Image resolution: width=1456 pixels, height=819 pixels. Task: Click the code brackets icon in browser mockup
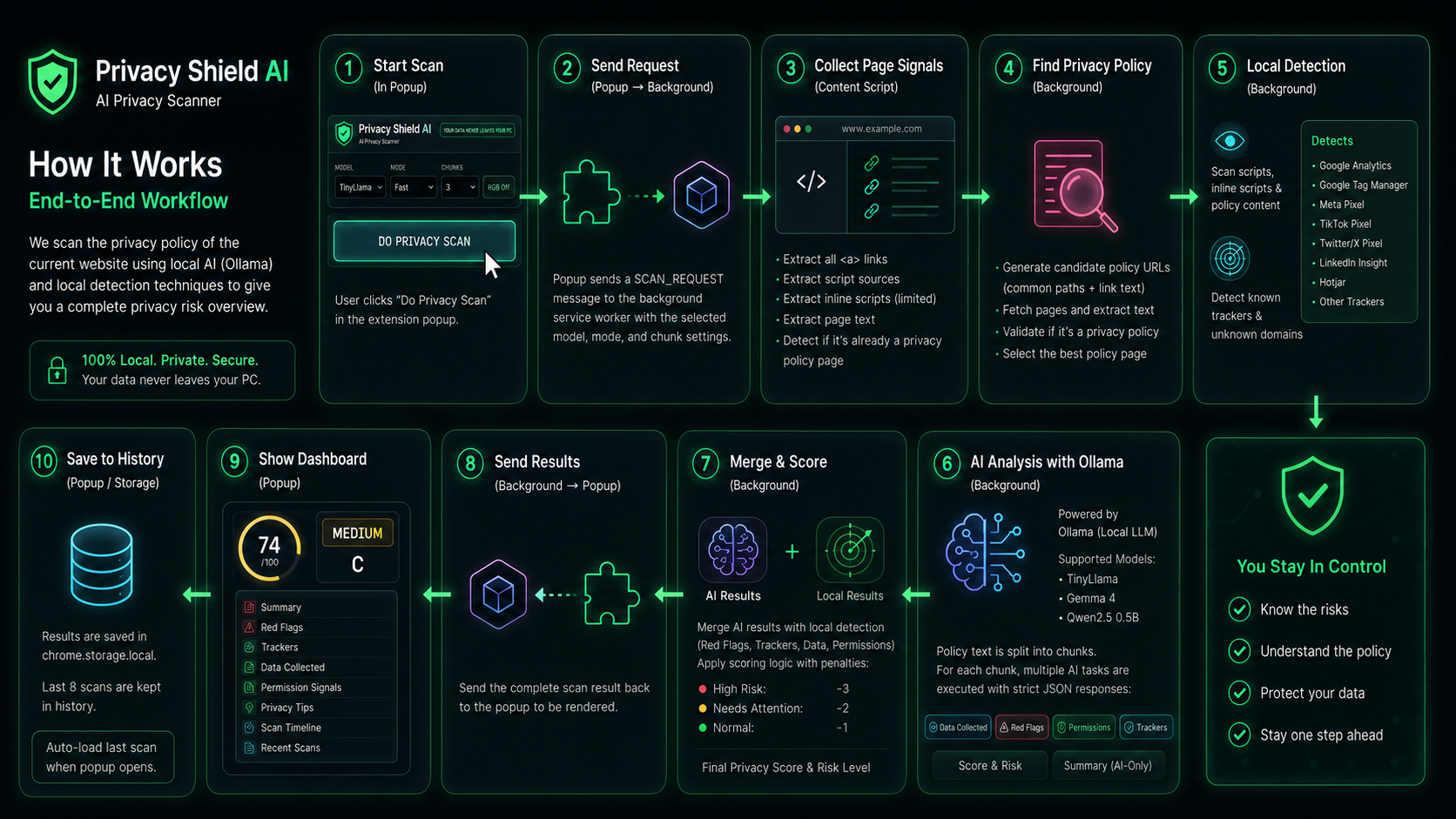(812, 182)
